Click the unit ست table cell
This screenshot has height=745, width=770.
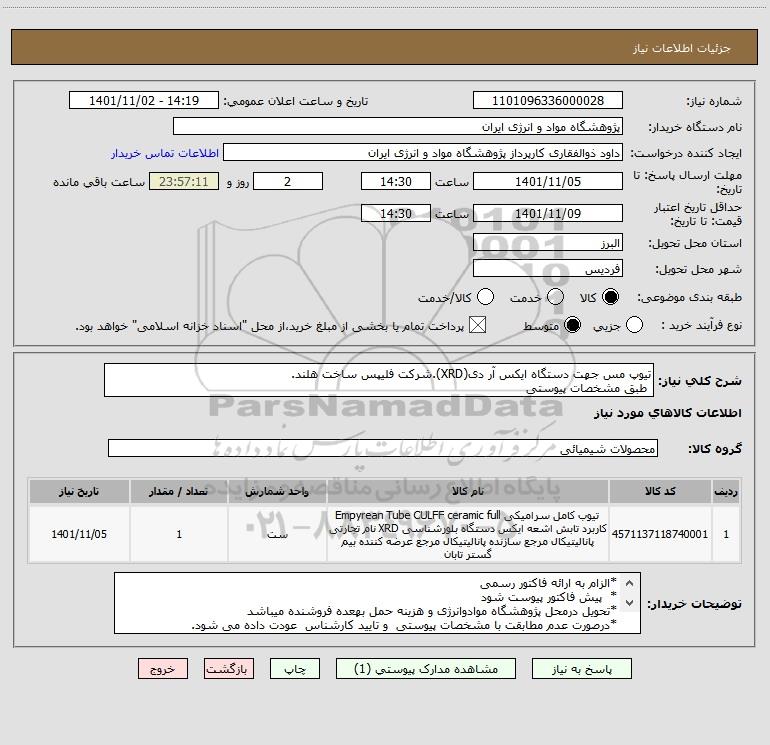point(277,534)
